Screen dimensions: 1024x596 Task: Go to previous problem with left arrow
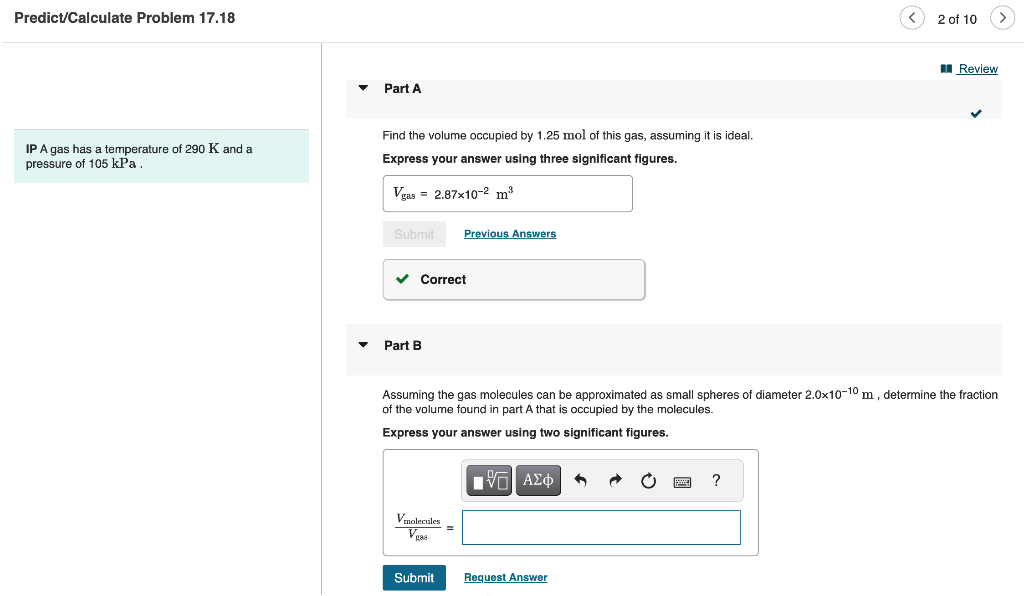click(911, 18)
